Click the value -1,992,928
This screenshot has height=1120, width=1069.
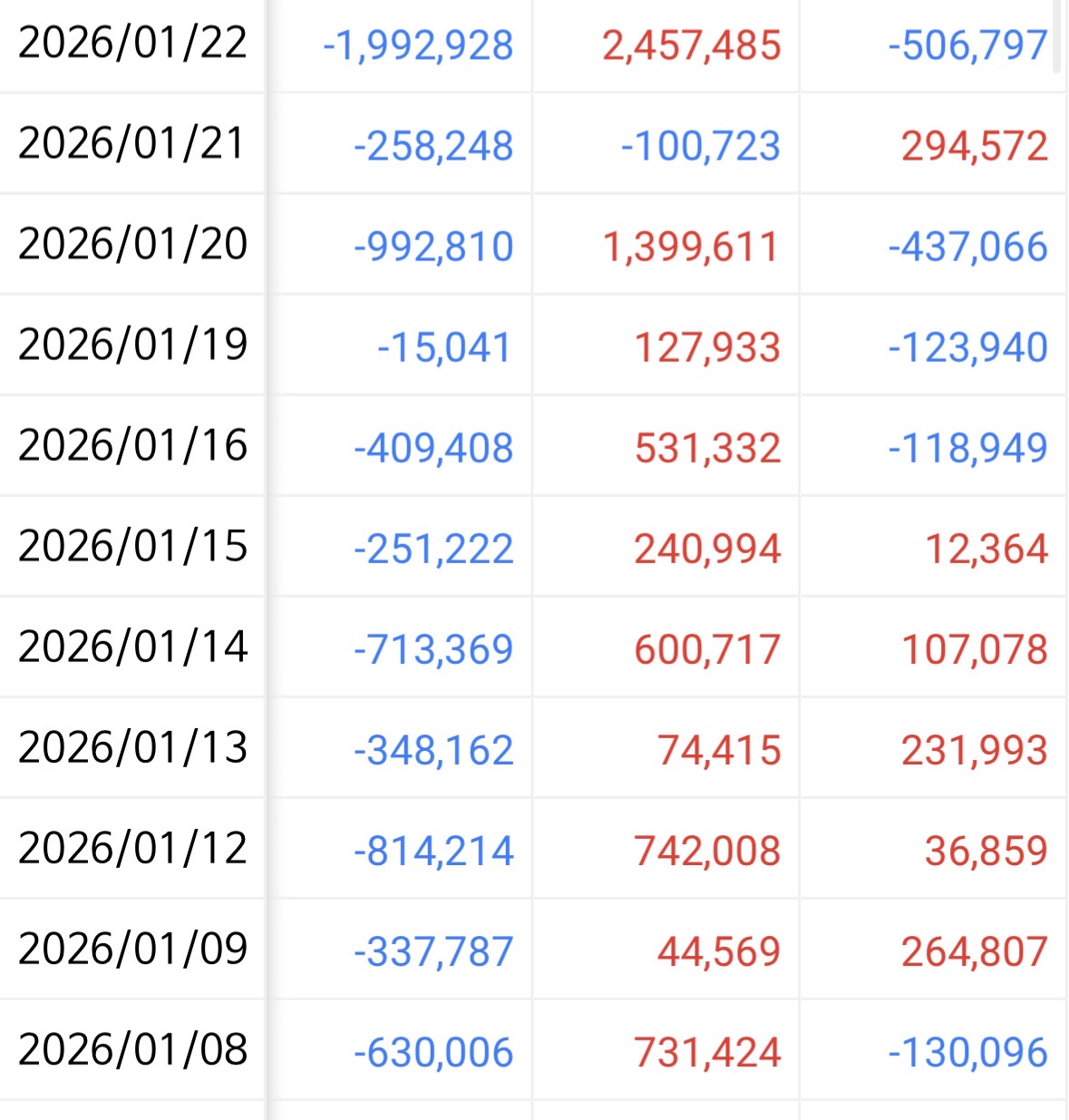[x=418, y=45]
